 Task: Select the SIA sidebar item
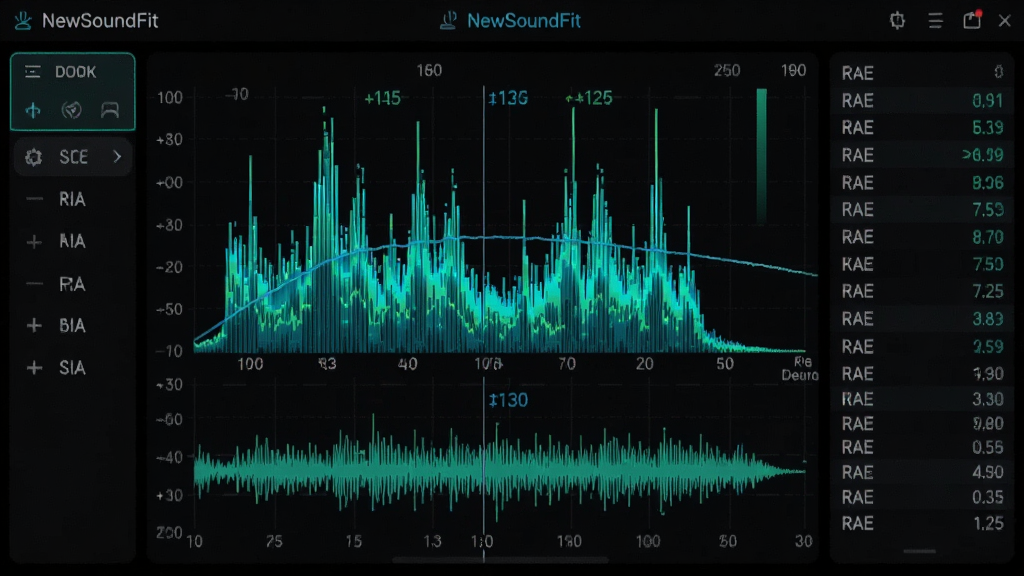tap(72, 368)
